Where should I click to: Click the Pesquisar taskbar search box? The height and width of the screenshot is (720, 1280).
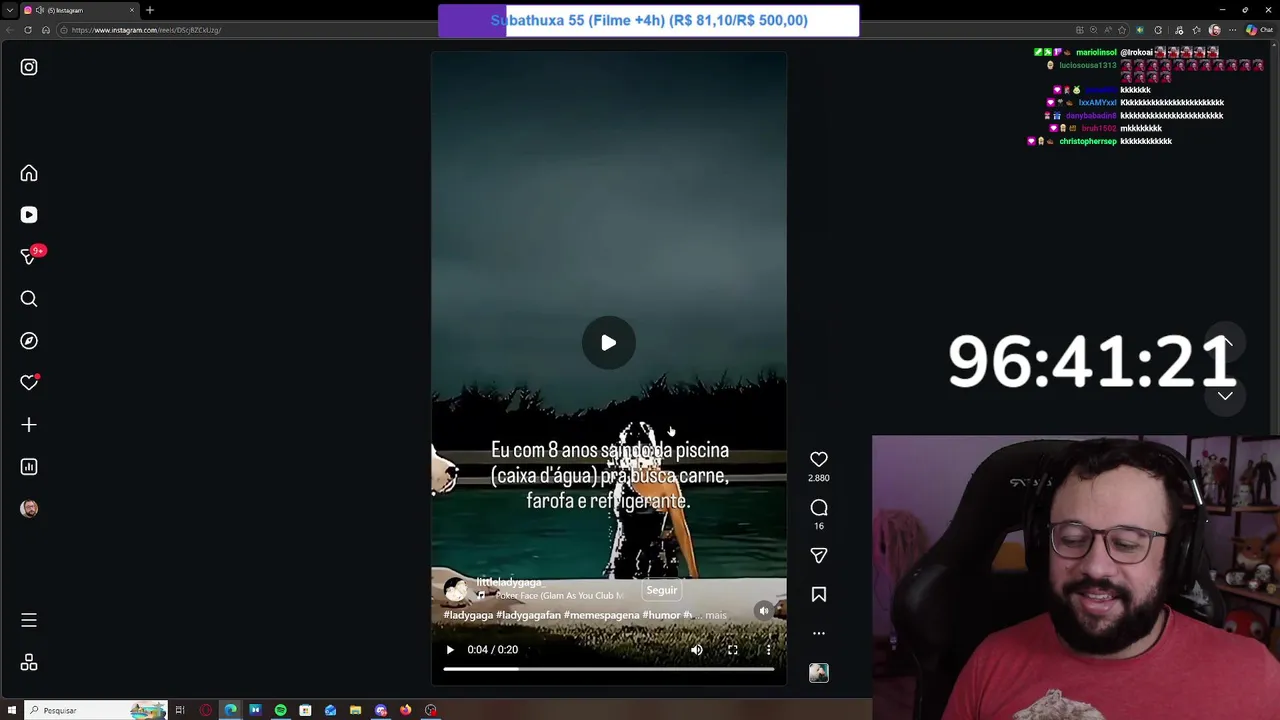point(95,710)
